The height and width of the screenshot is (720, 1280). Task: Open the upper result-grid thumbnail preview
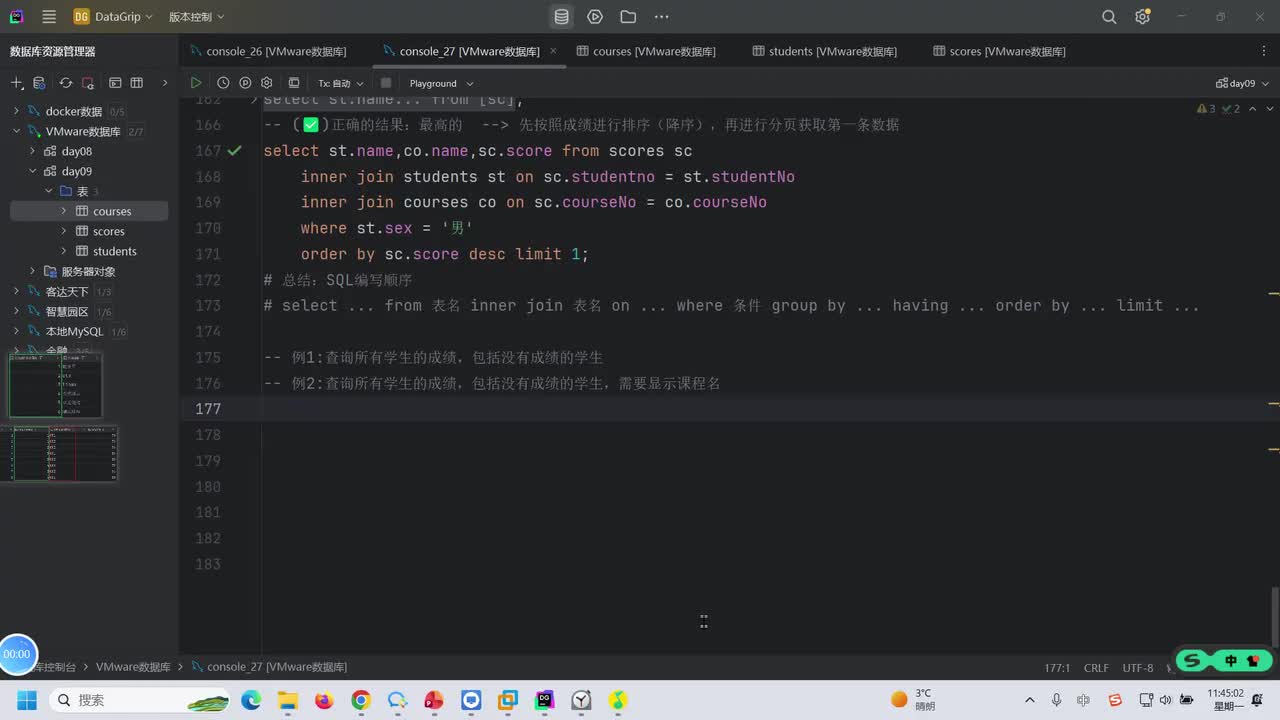pyautogui.click(x=55, y=384)
